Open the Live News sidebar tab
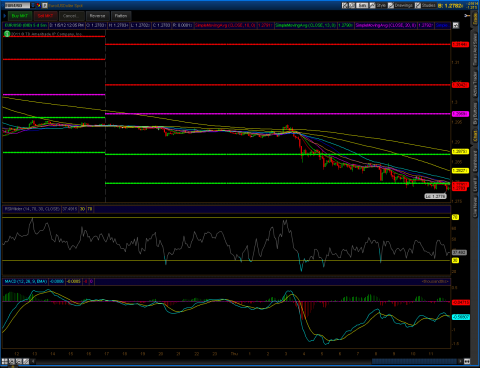 (475, 207)
